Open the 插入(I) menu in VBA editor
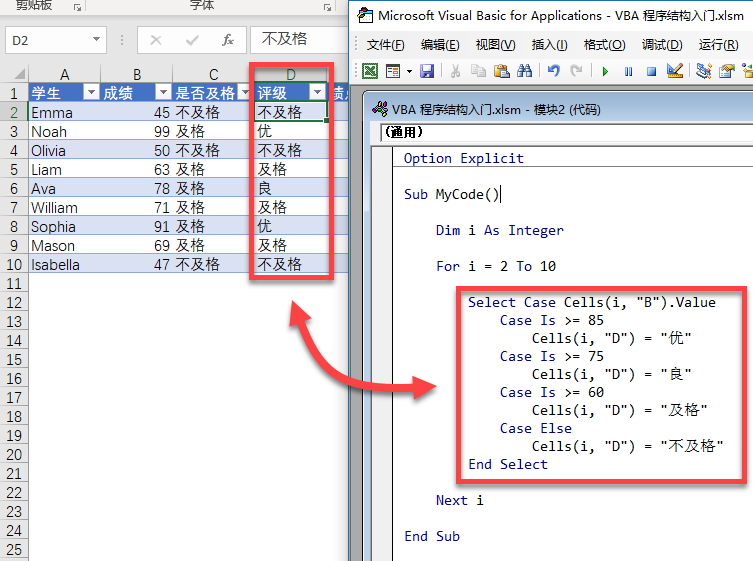This screenshot has height=561, width=753. click(x=549, y=45)
